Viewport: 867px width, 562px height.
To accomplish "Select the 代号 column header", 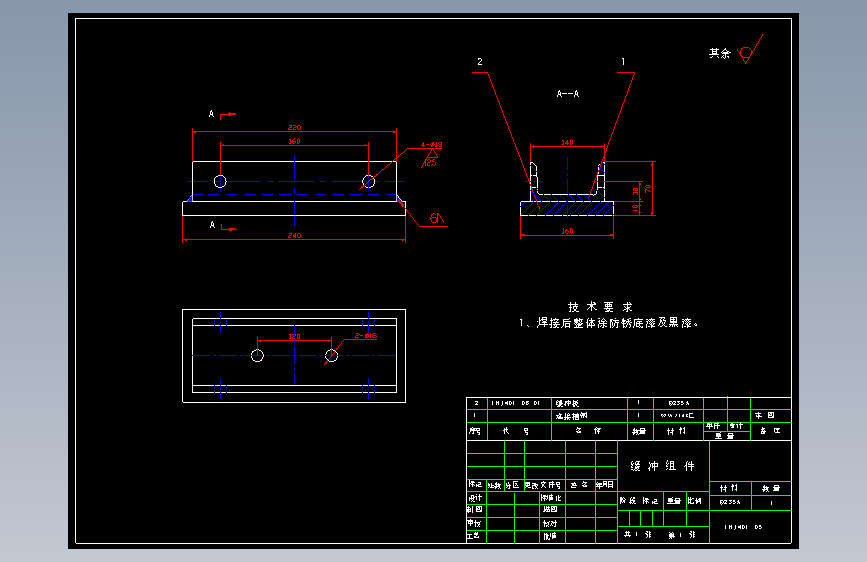I will pos(515,431).
